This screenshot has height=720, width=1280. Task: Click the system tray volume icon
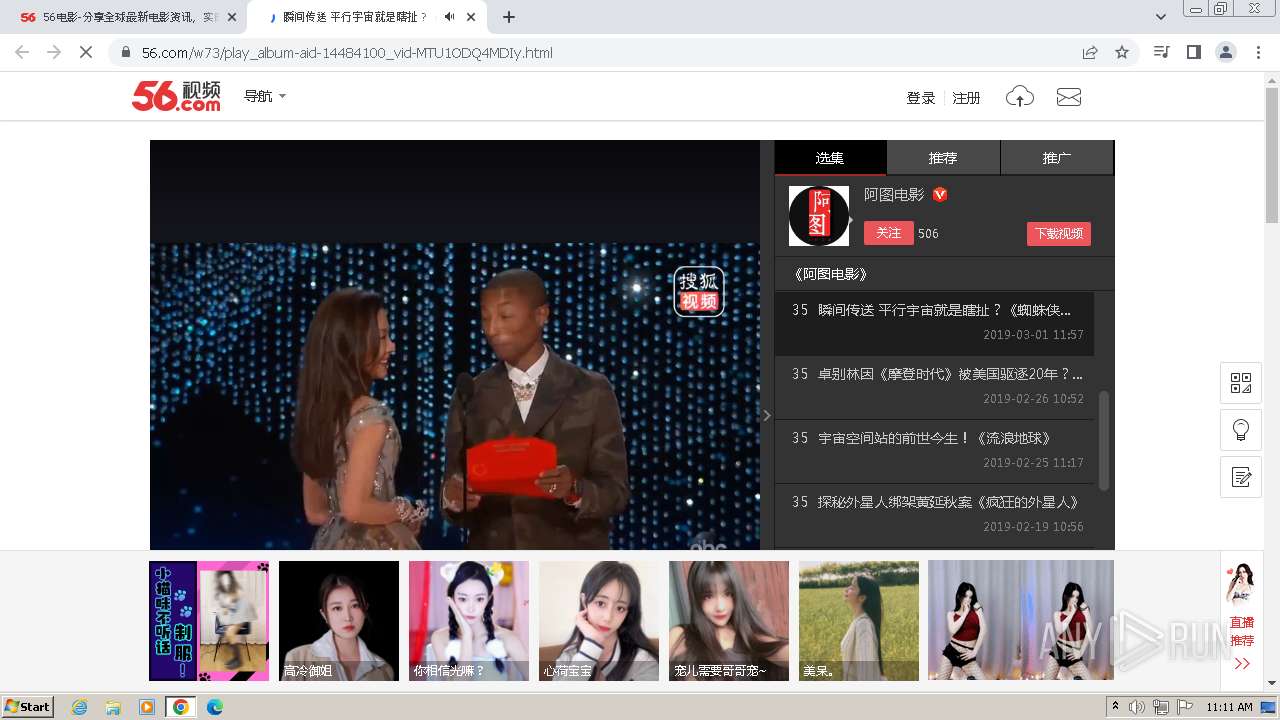1137,707
